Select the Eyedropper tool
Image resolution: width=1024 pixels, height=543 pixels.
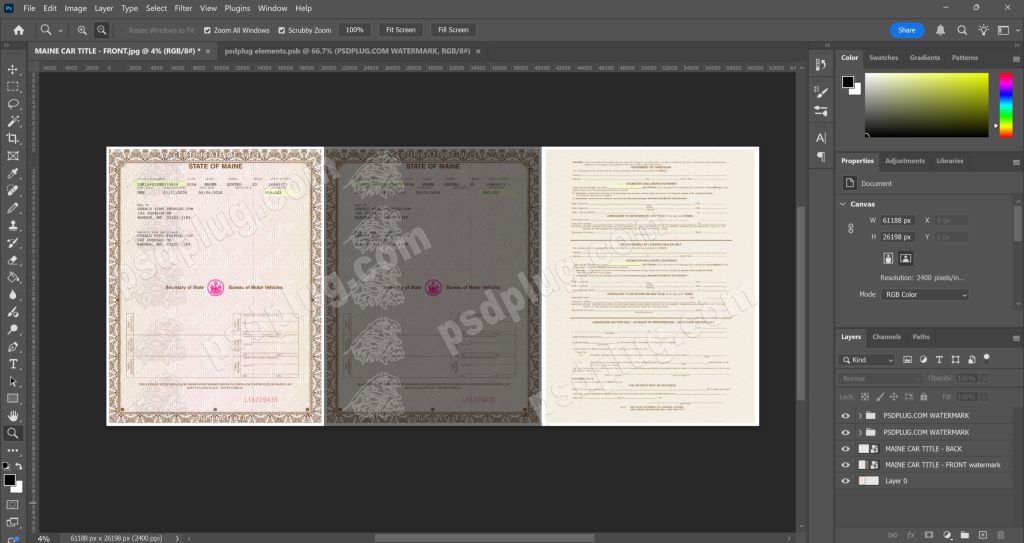[x=13, y=173]
